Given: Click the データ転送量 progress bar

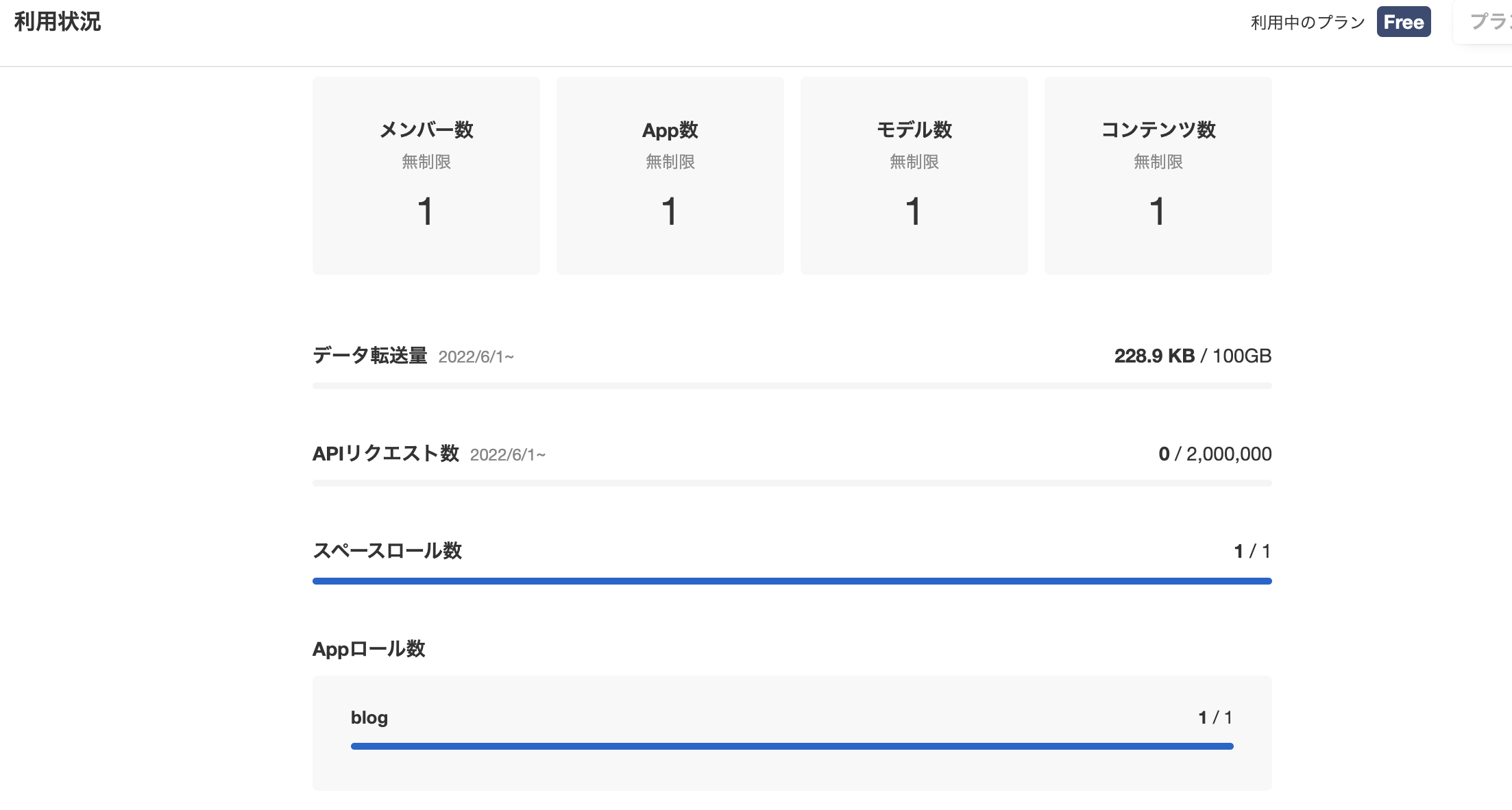Looking at the screenshot, I should pyautogui.click(x=792, y=386).
